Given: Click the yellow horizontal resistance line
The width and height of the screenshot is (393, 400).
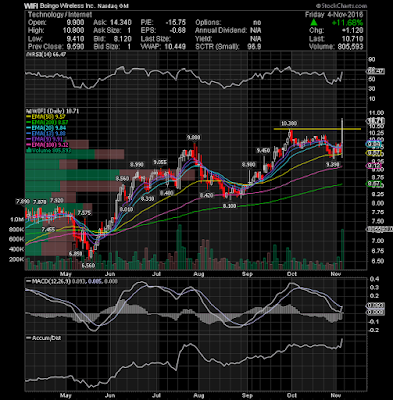Looking at the screenshot, I should (x=317, y=129).
